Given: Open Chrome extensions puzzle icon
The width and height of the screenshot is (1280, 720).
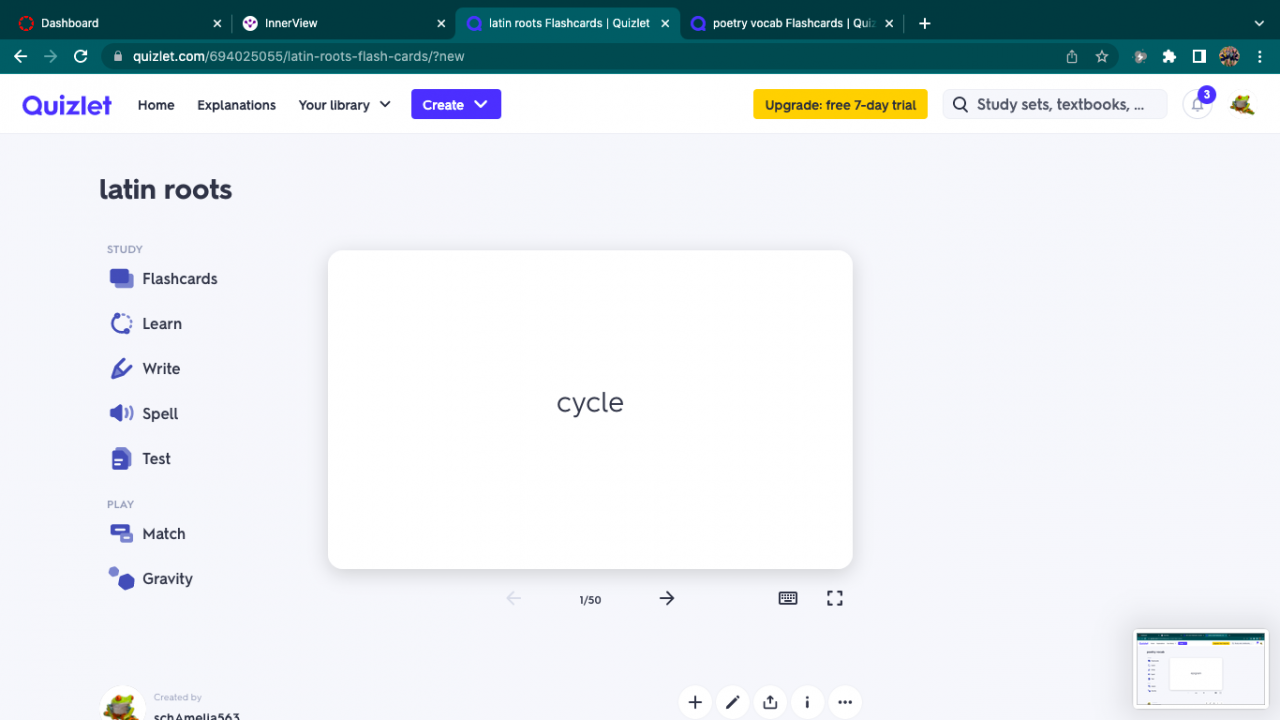Looking at the screenshot, I should 1169,57.
